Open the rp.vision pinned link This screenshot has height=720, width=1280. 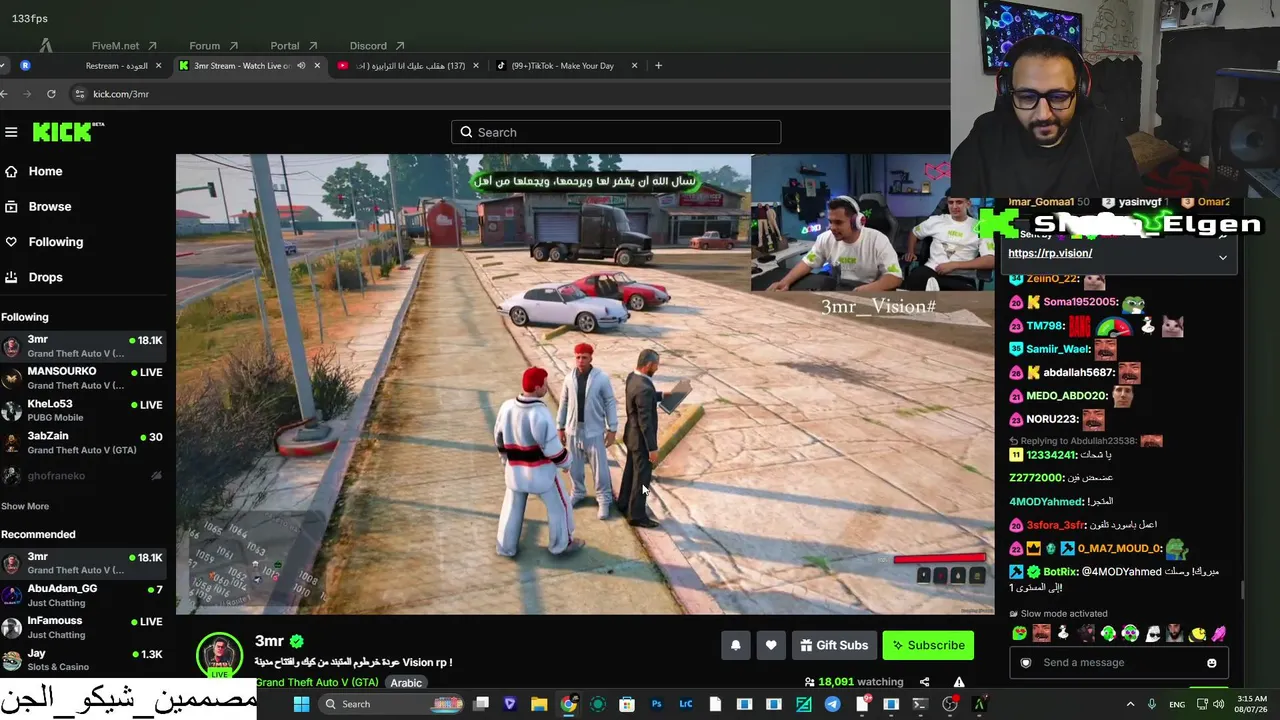coord(1050,253)
